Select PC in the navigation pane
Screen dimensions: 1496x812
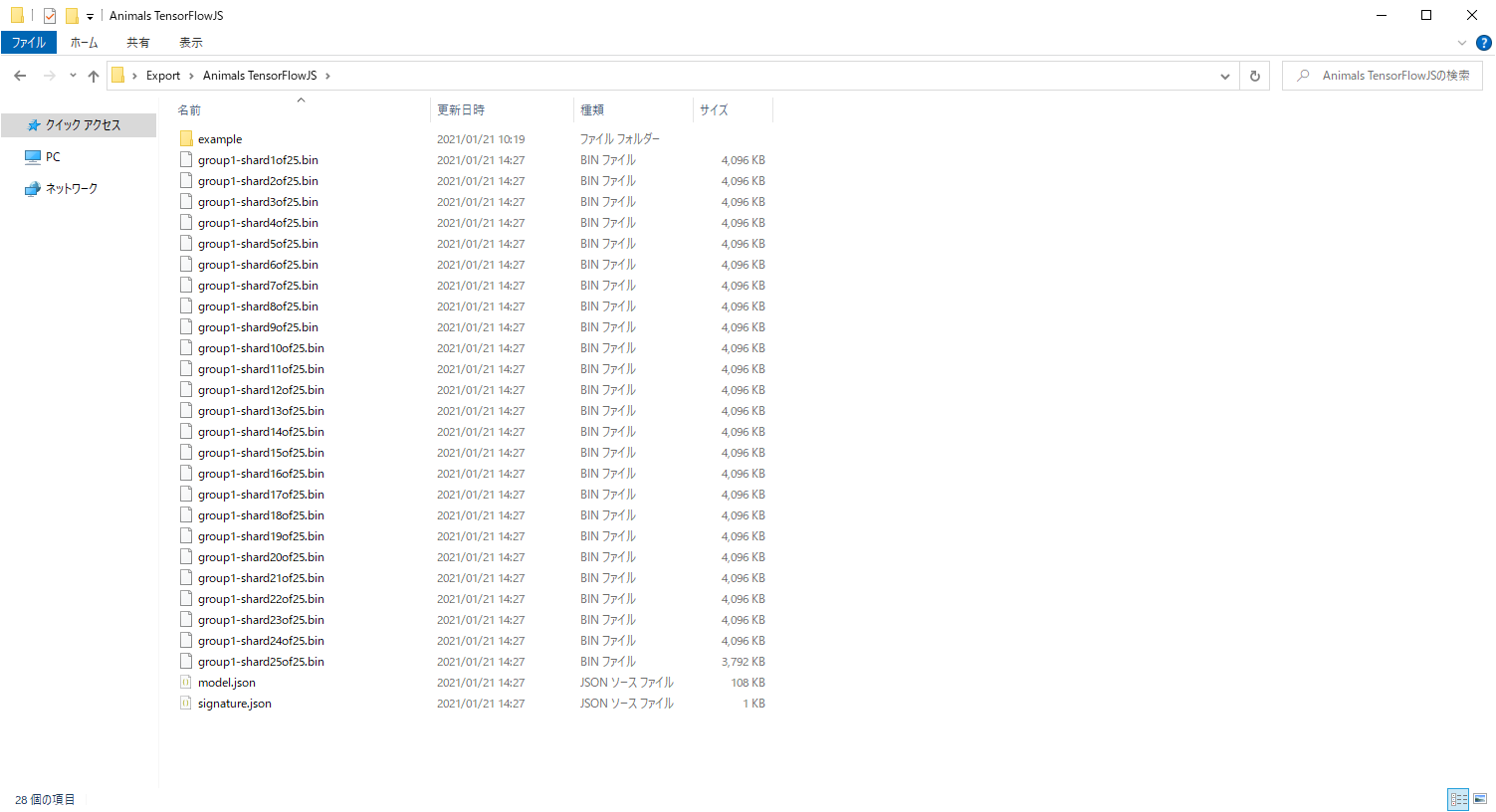53,157
